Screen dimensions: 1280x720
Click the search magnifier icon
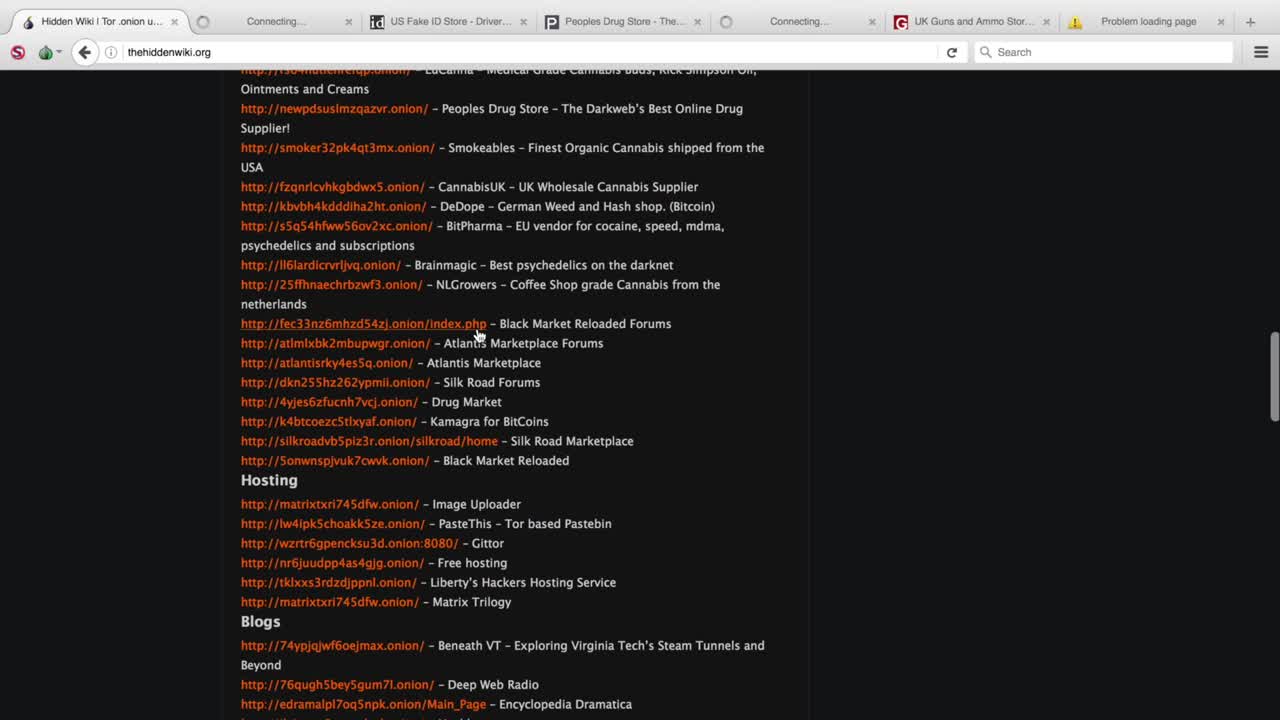(986, 52)
